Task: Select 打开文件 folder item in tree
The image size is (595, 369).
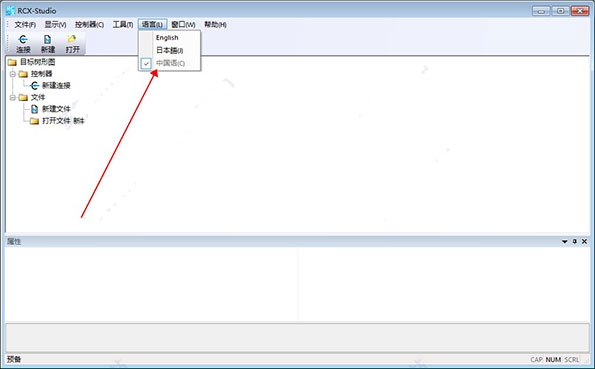Action: 57,121
